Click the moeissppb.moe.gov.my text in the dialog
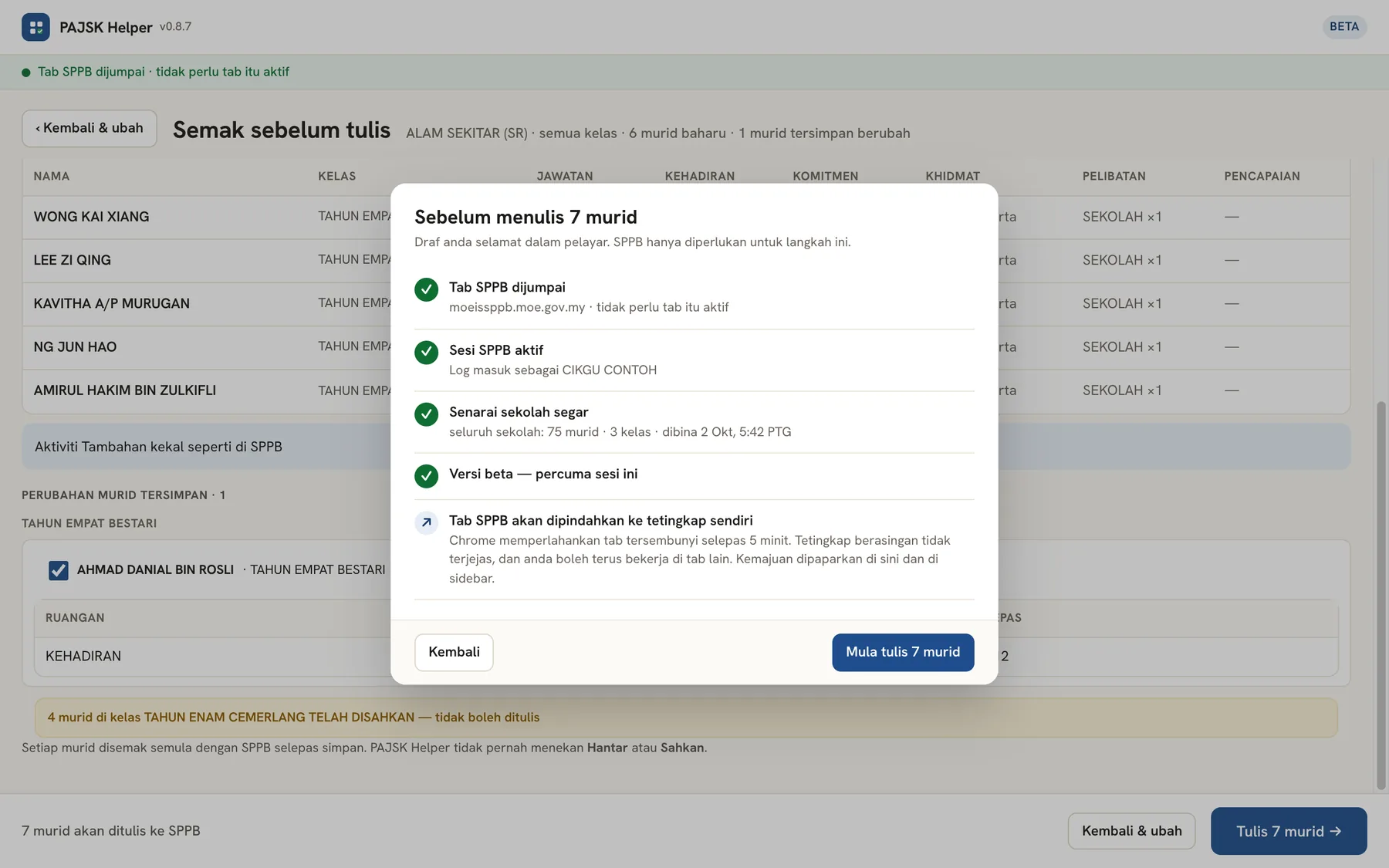Image resolution: width=1389 pixels, height=868 pixels. [x=517, y=307]
